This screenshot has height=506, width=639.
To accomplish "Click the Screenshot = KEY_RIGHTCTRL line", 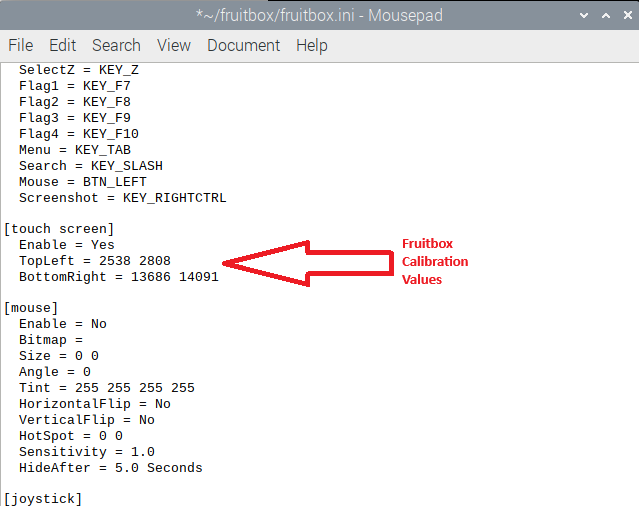I will [122, 198].
